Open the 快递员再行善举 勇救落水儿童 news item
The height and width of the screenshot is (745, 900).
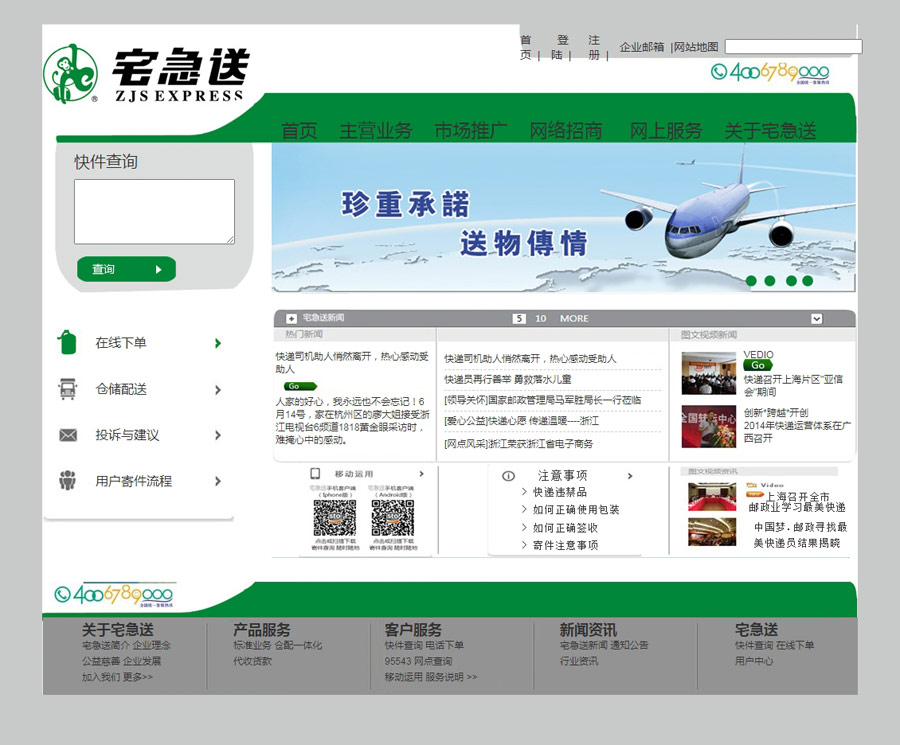coord(508,379)
